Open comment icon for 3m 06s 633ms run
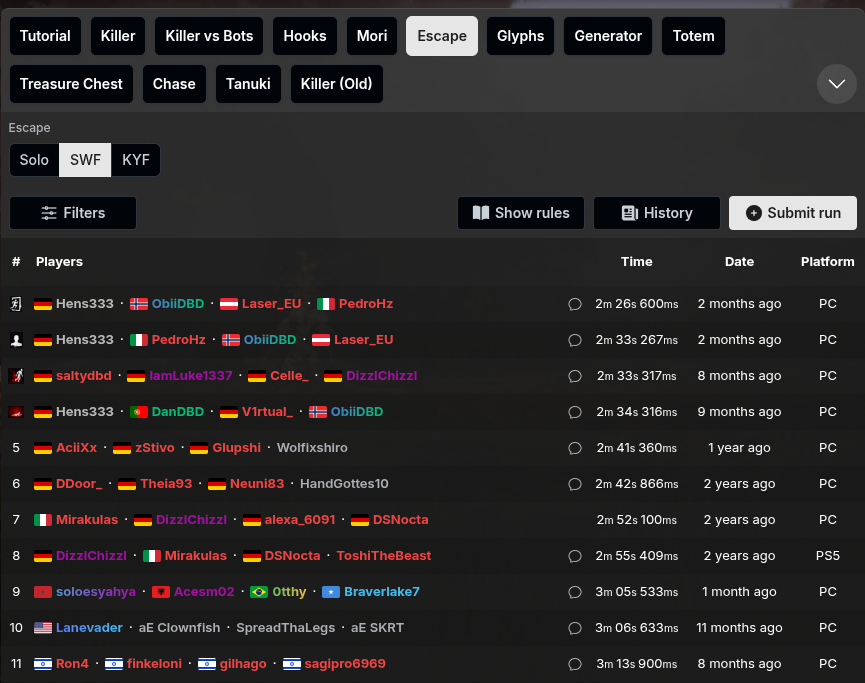 tap(575, 628)
